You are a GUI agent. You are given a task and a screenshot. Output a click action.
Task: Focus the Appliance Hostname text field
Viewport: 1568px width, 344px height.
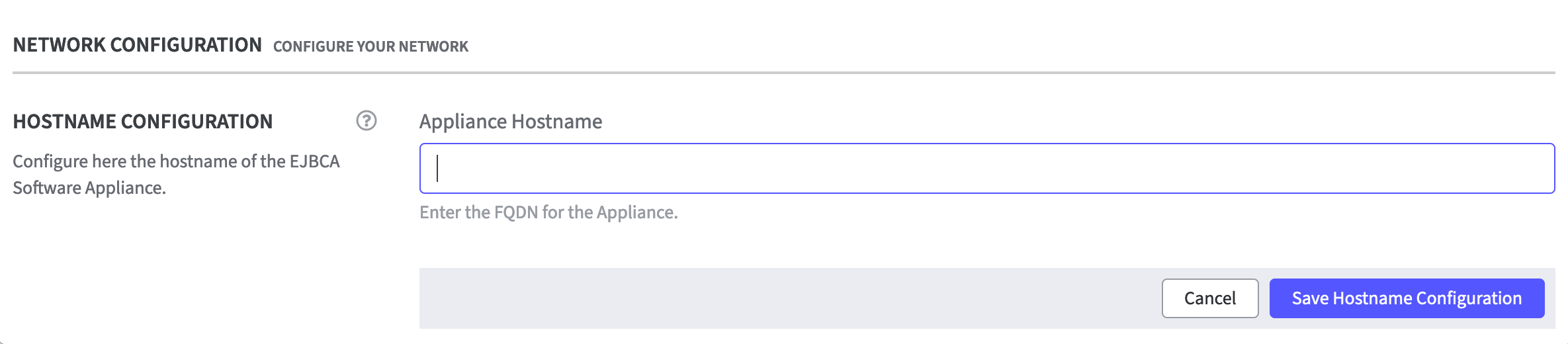[986, 168]
